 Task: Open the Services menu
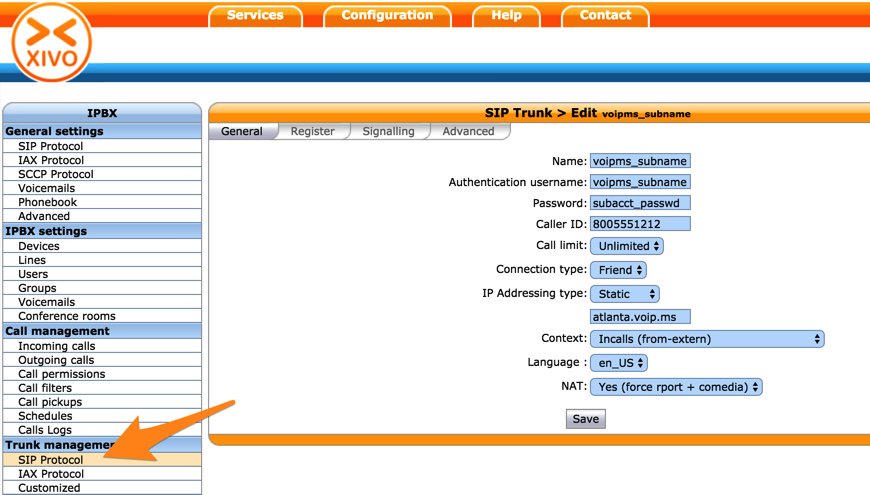[255, 16]
